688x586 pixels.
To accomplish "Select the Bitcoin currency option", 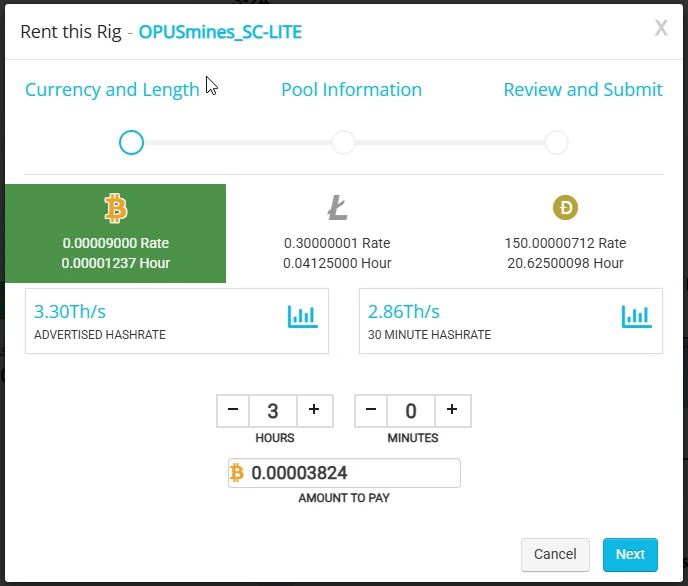I will point(115,233).
